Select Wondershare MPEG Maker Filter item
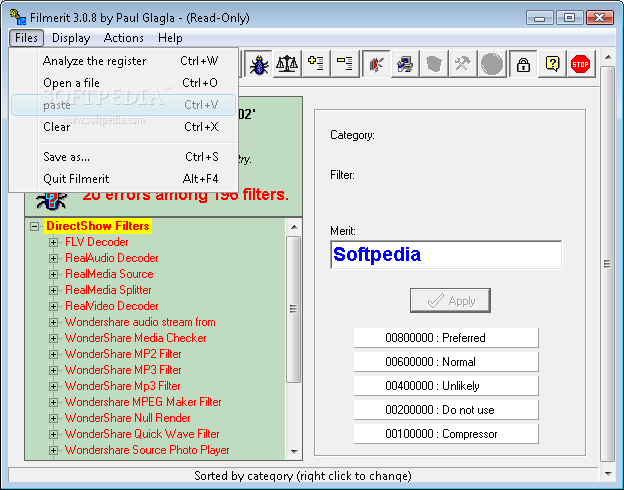This screenshot has height=490, width=624. point(143,402)
